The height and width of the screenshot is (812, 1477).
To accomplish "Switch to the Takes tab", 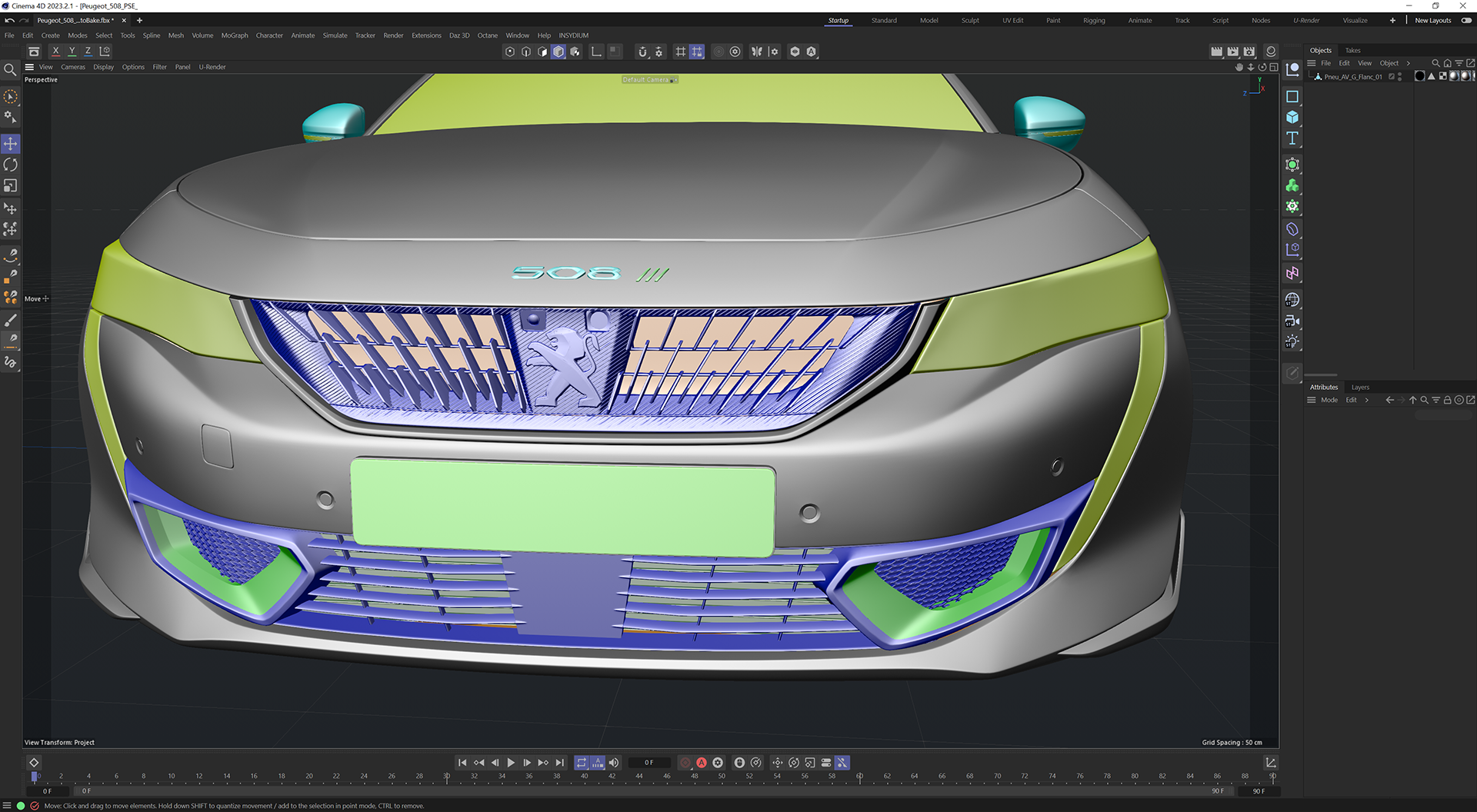I will tap(1352, 51).
